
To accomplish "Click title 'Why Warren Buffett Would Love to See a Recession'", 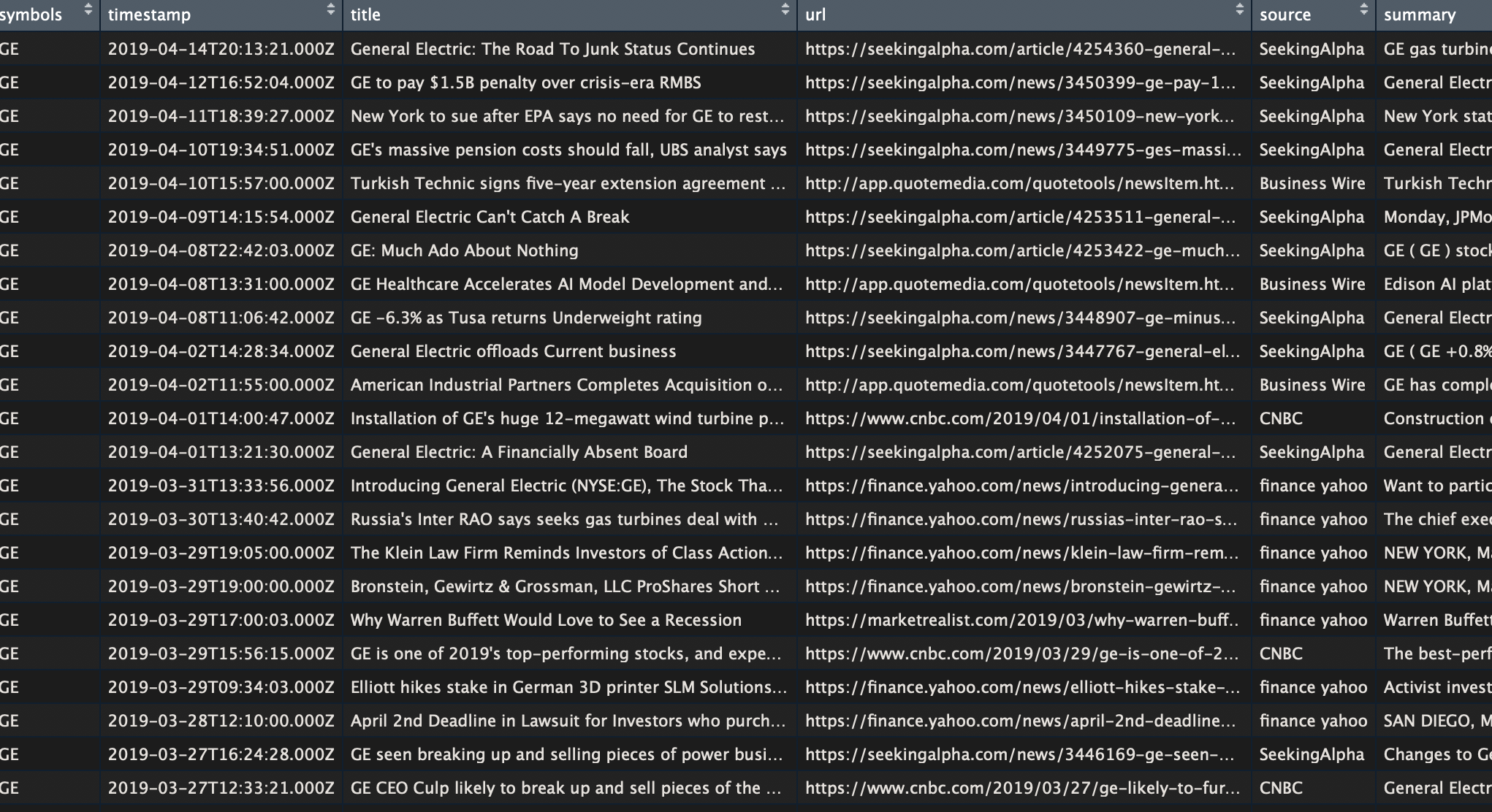I will tap(546, 620).
